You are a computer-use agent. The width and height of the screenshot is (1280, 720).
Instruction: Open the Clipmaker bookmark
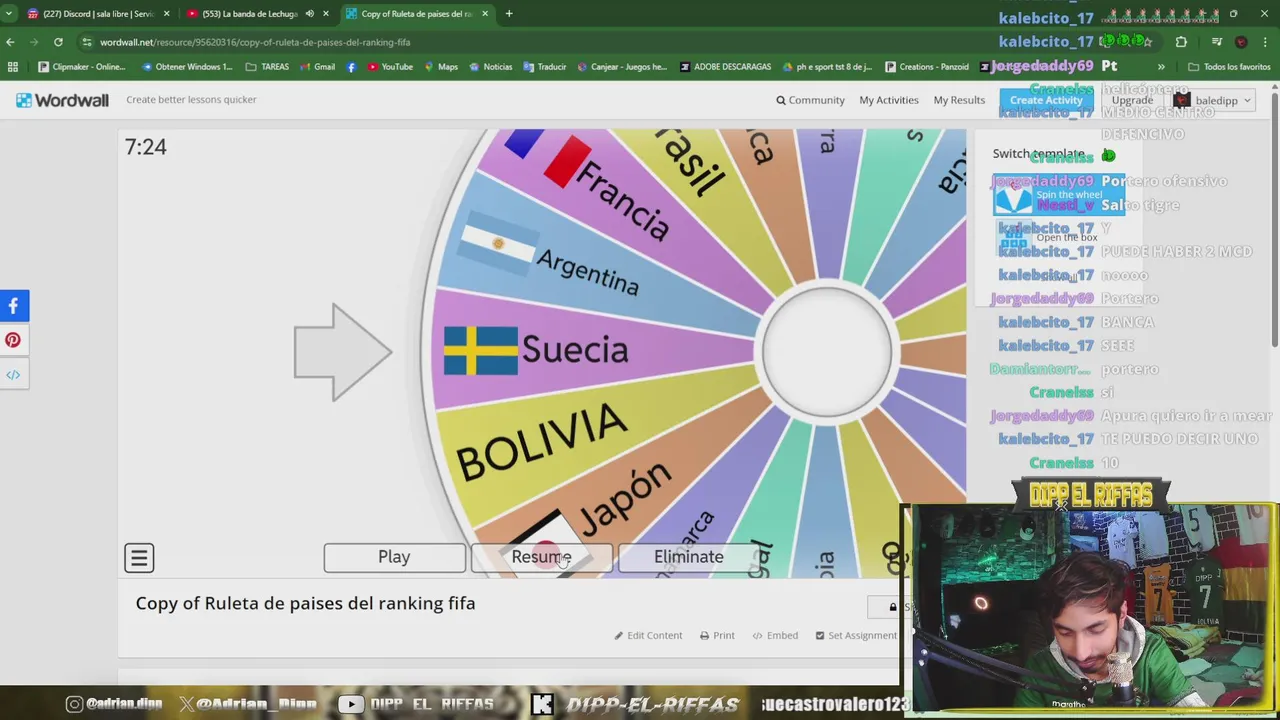pos(82,67)
